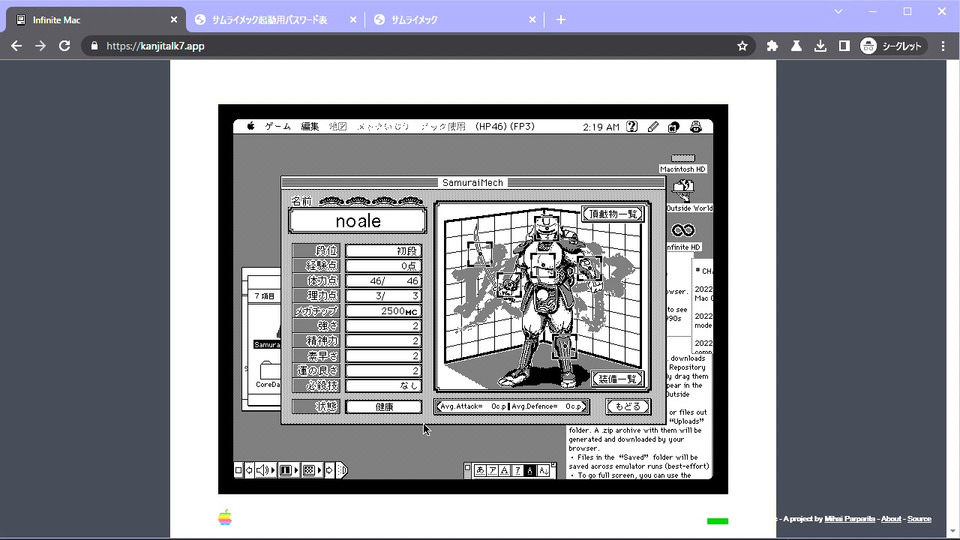Switch to the サムライメック起動用パスワード表 browser tab
This screenshot has height=540, width=960.
pyautogui.click(x=269, y=20)
